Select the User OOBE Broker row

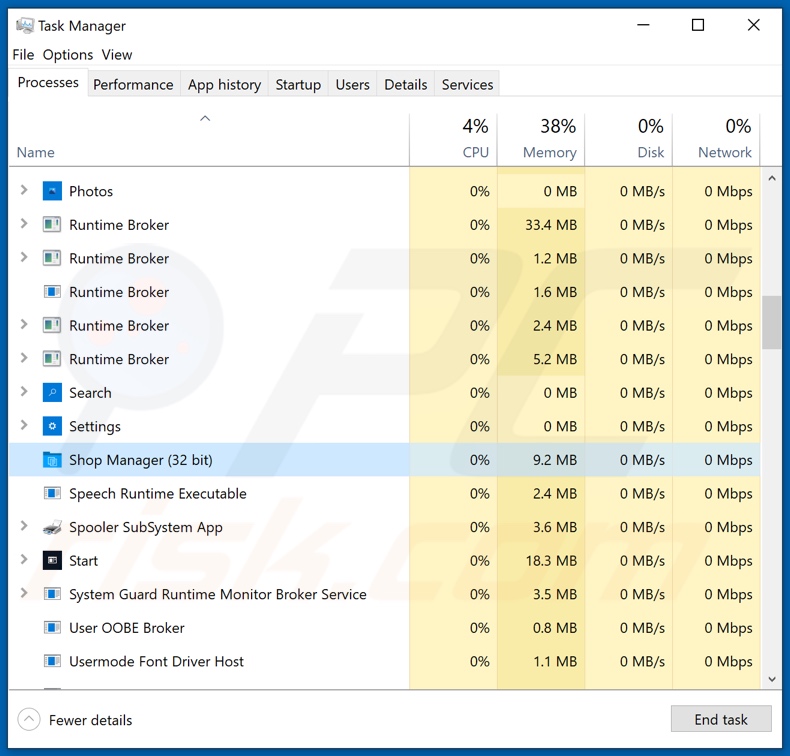point(384,628)
